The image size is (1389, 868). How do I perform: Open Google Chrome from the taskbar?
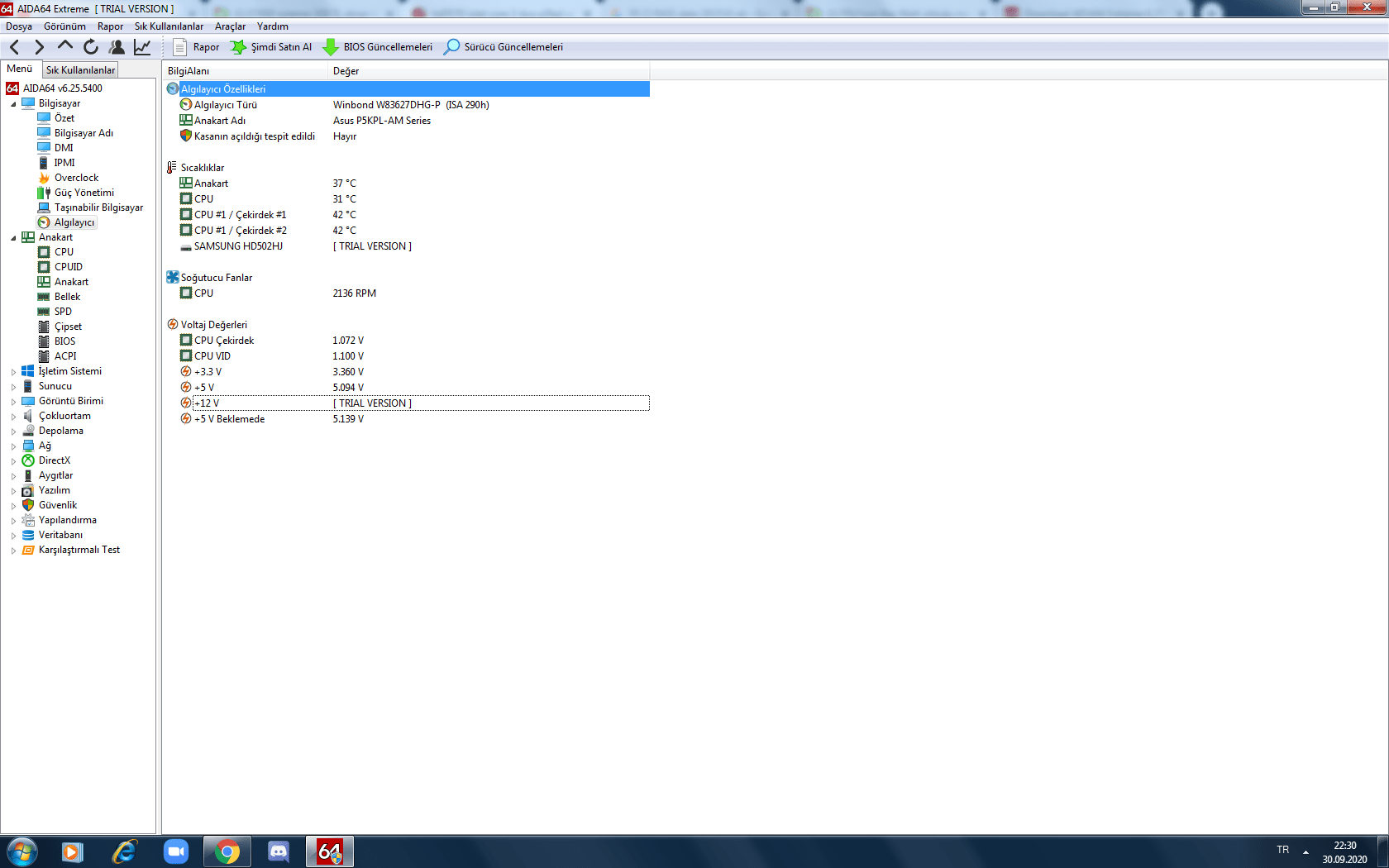227,851
